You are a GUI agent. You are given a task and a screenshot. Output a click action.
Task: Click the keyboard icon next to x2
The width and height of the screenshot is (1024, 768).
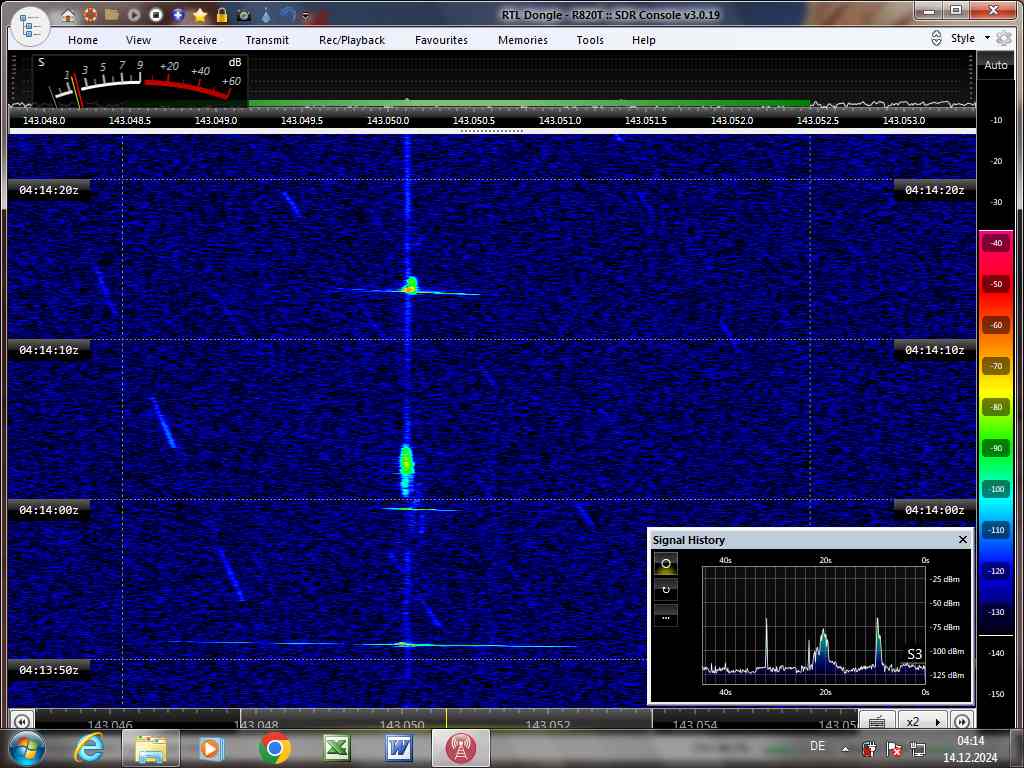tap(877, 722)
